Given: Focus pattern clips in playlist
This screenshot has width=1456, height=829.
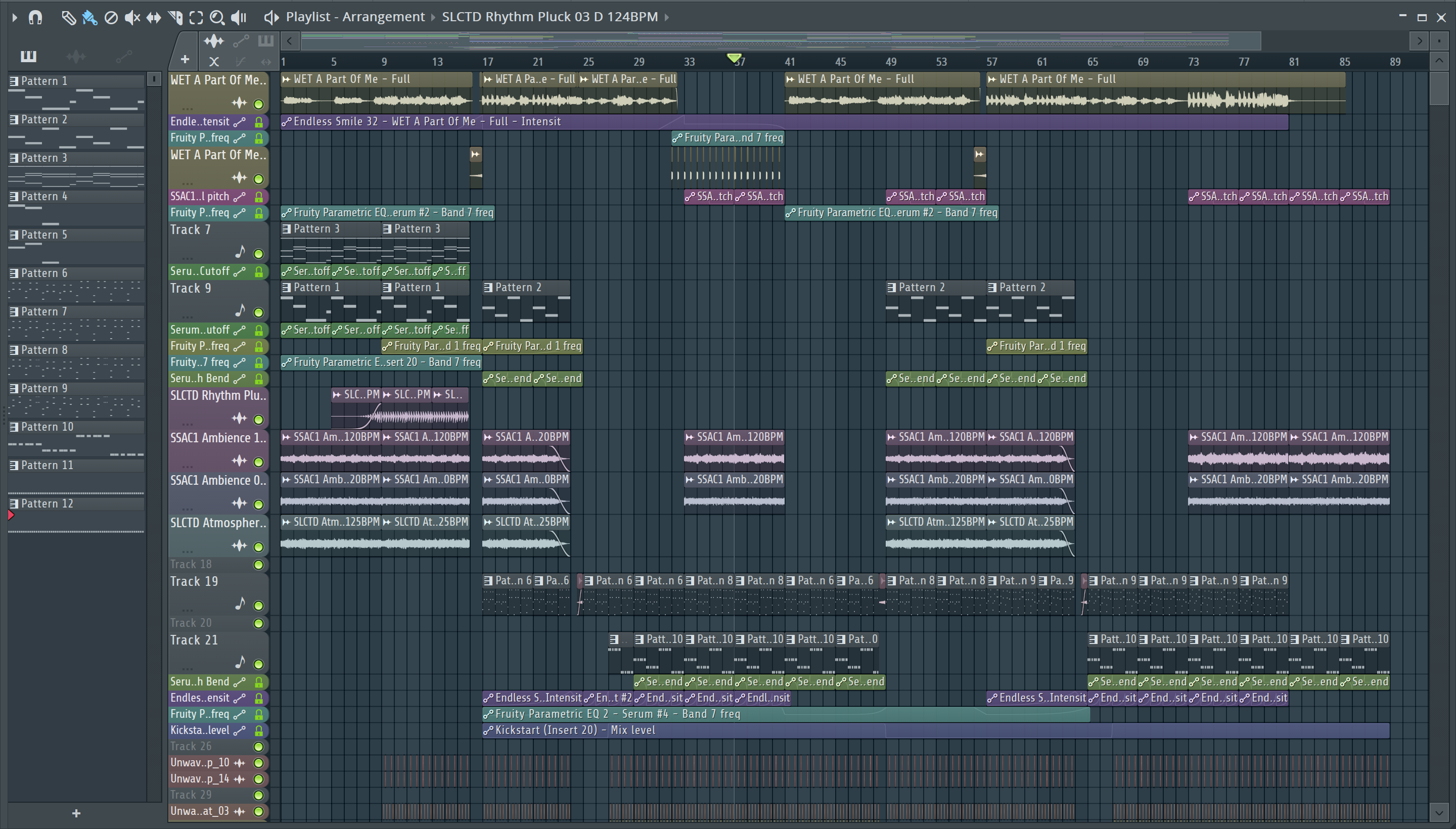Looking at the screenshot, I should point(265,40).
